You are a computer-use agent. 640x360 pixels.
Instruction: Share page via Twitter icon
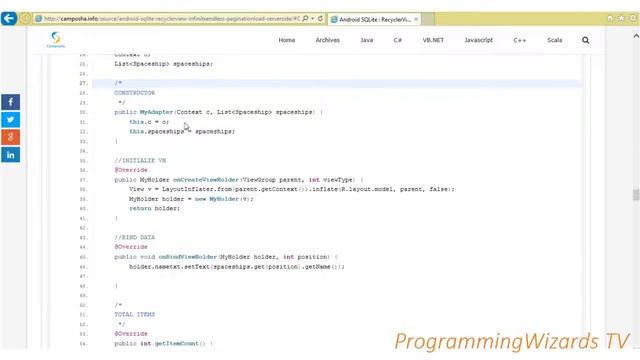(x=11, y=120)
